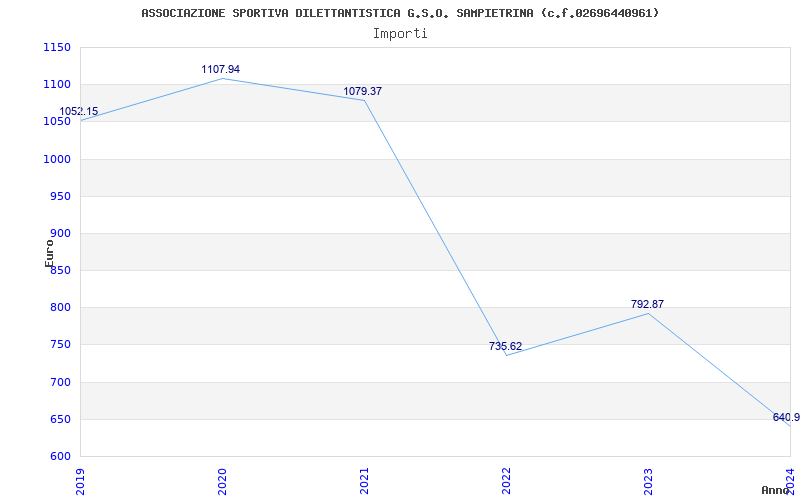
Task: Click the Euro y-axis title
Action: [49, 253]
